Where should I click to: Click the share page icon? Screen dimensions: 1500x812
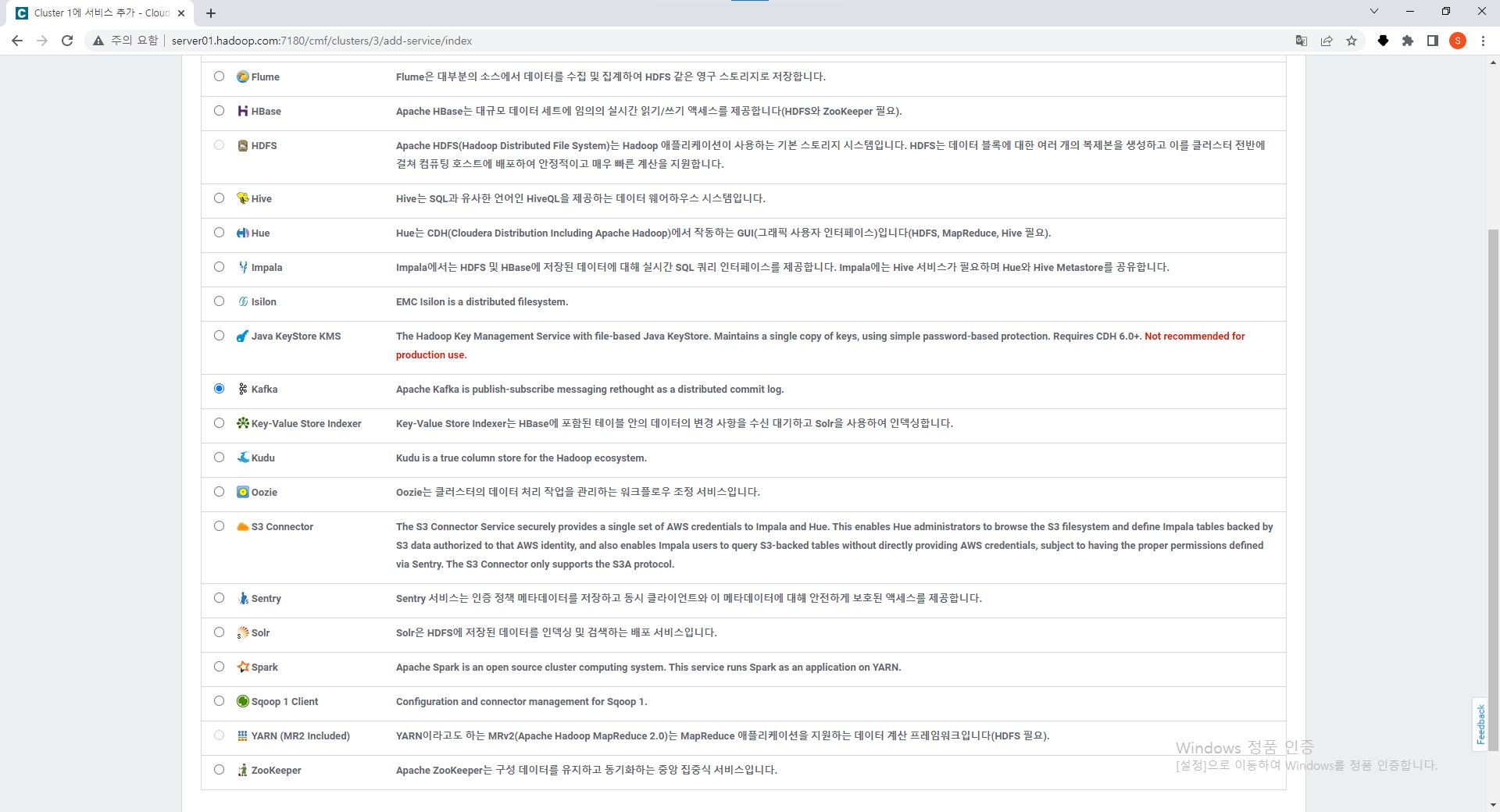coord(1327,41)
